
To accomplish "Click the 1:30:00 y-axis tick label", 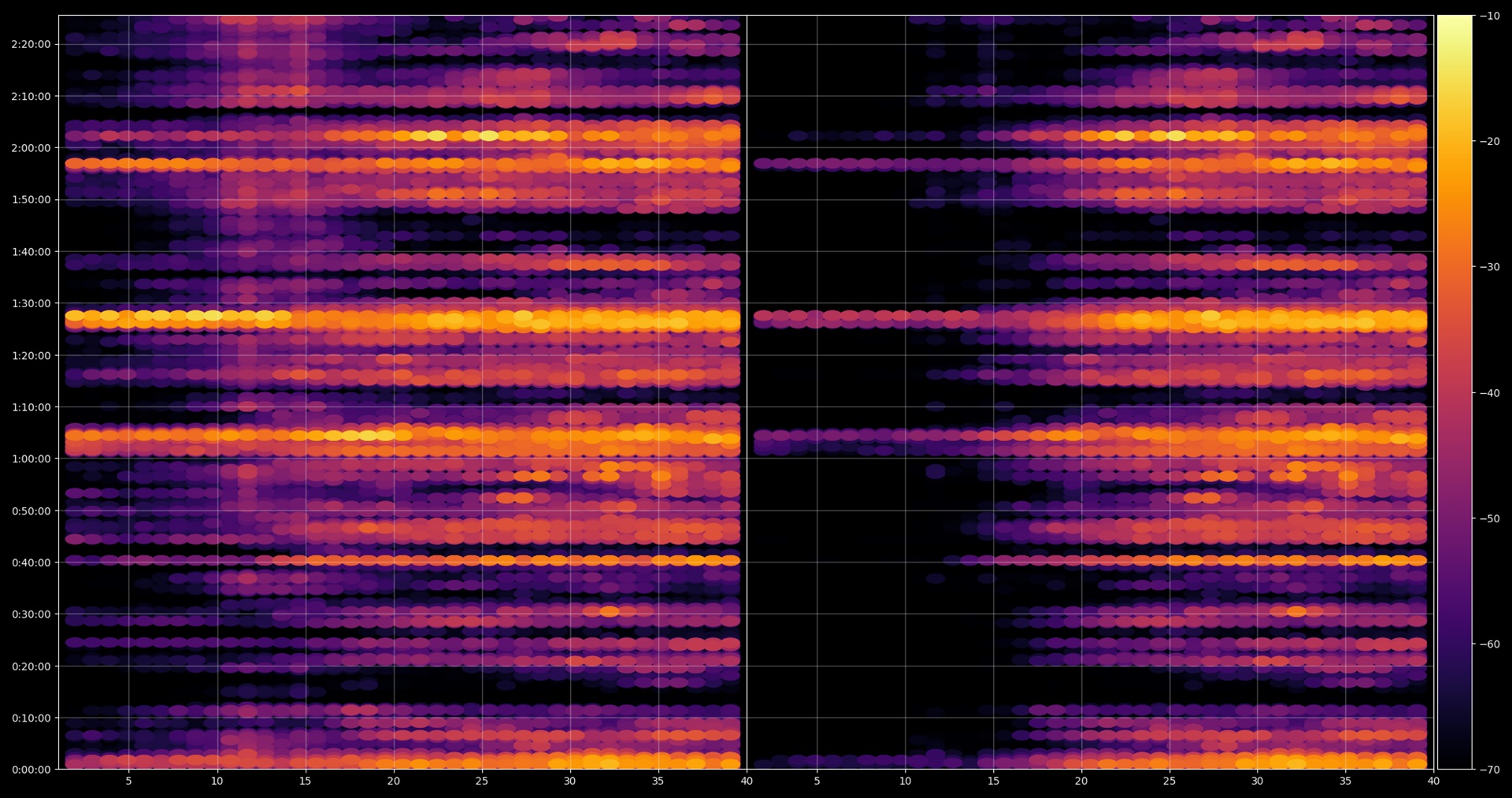I will (x=31, y=303).
